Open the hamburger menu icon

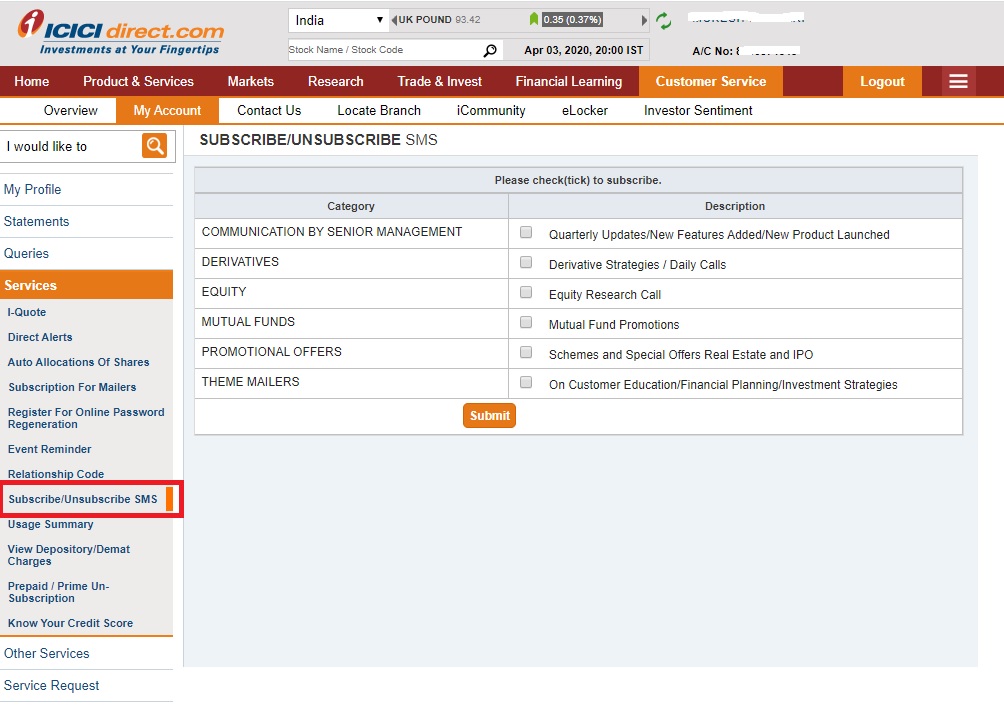958,81
